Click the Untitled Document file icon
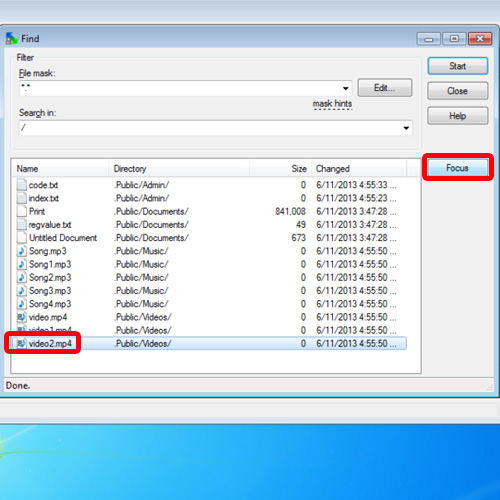The height and width of the screenshot is (500, 500). tap(22, 238)
